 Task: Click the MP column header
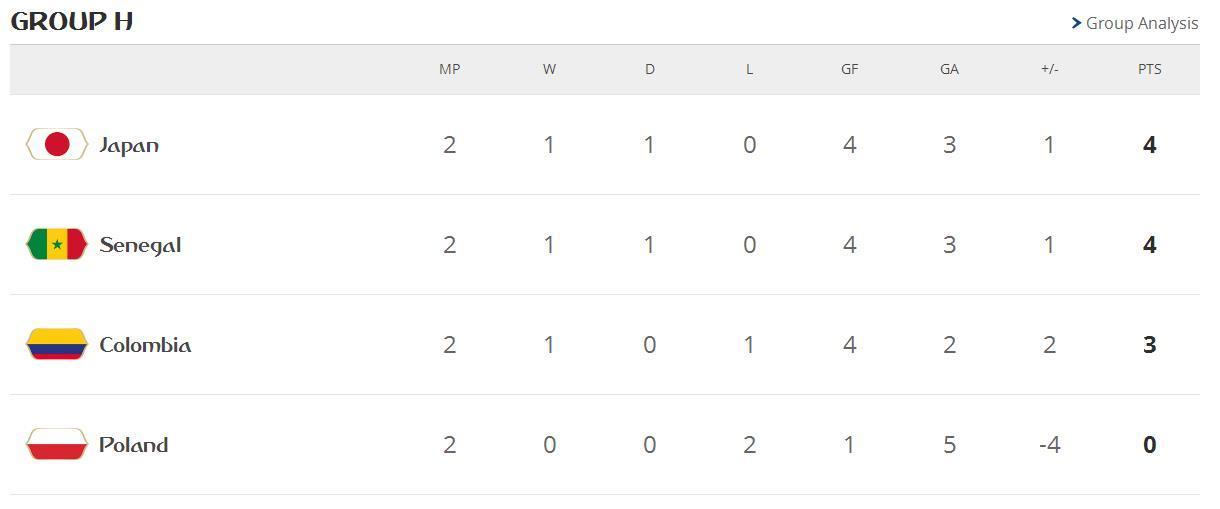tap(450, 69)
